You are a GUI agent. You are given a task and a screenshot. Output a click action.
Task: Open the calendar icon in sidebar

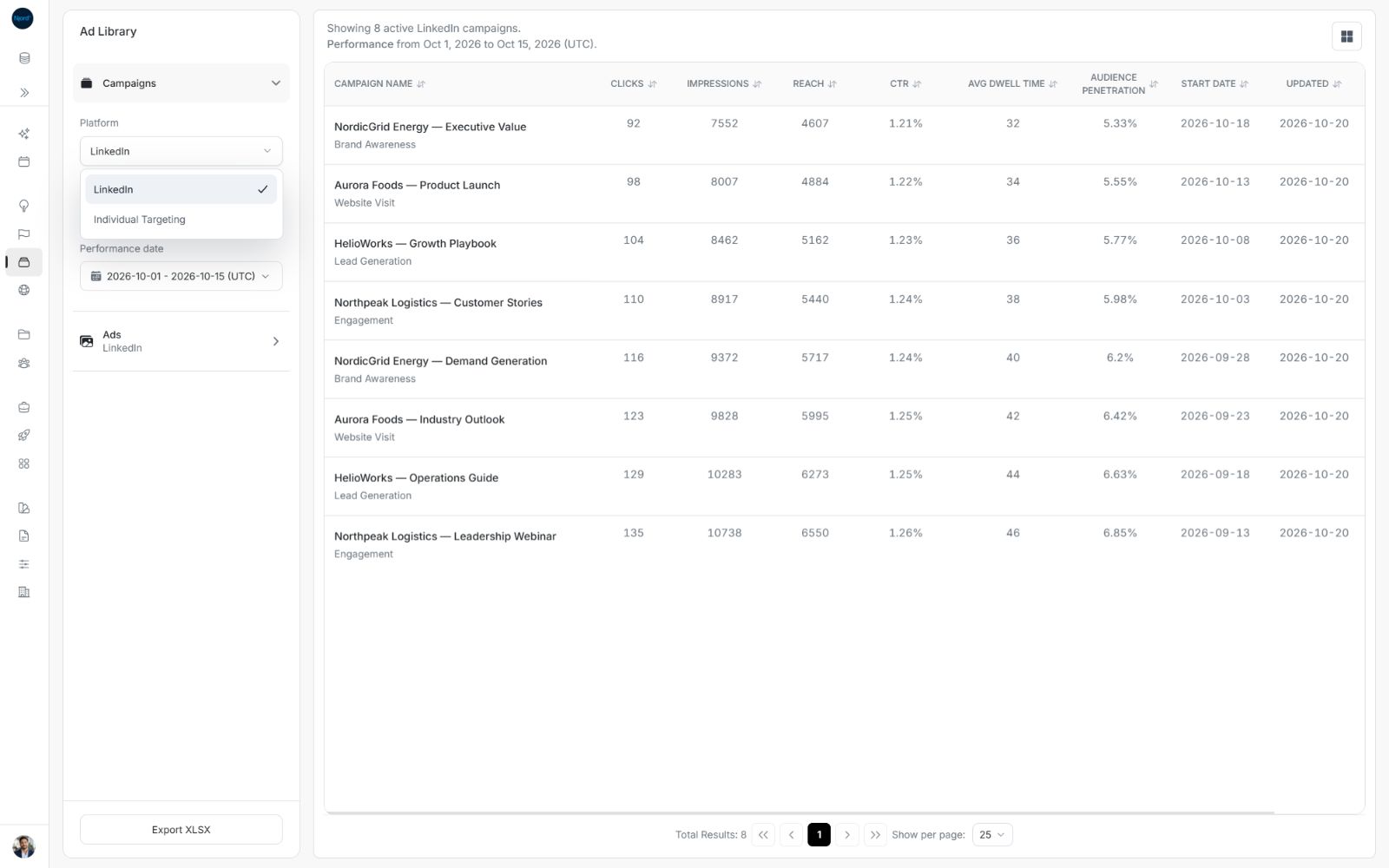coord(24,161)
